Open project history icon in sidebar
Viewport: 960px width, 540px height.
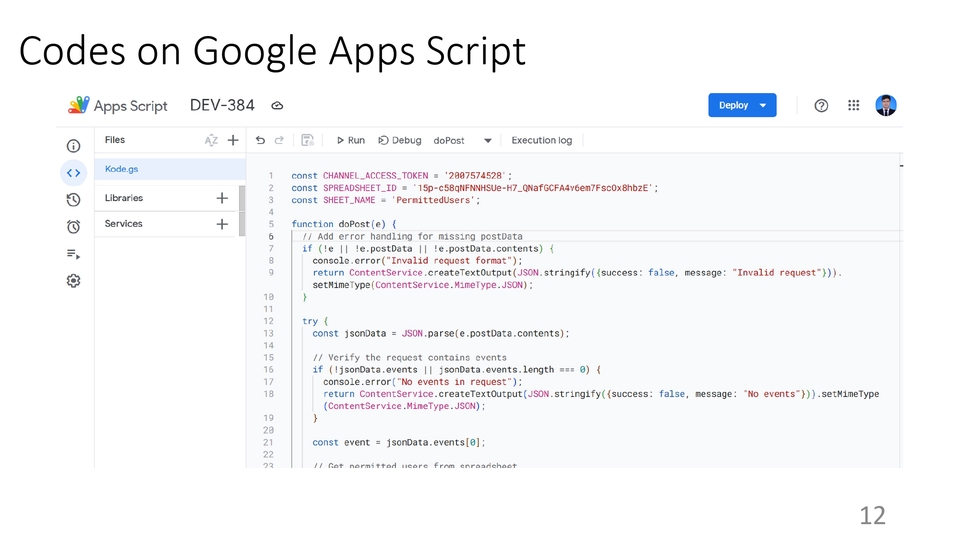click(x=73, y=200)
